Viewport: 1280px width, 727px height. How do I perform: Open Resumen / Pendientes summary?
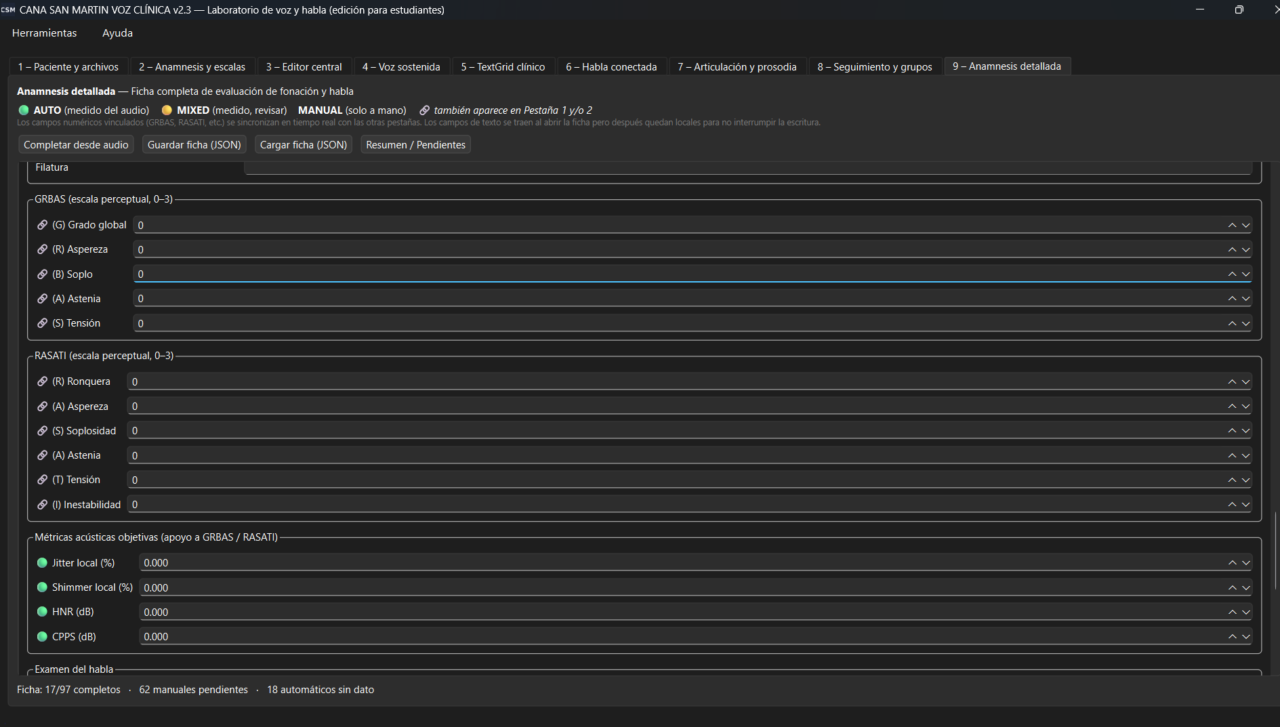click(x=415, y=144)
